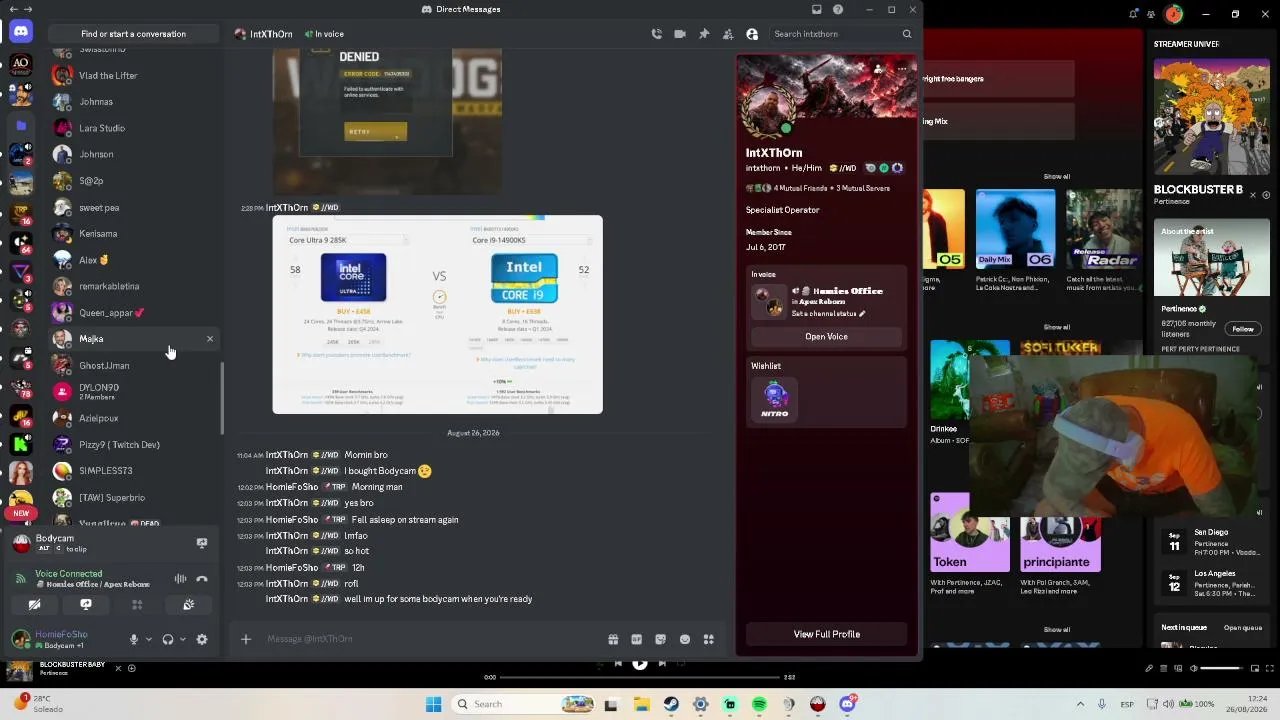Hide the user profile side panel
This screenshot has width=1280, height=720.
[752, 34]
